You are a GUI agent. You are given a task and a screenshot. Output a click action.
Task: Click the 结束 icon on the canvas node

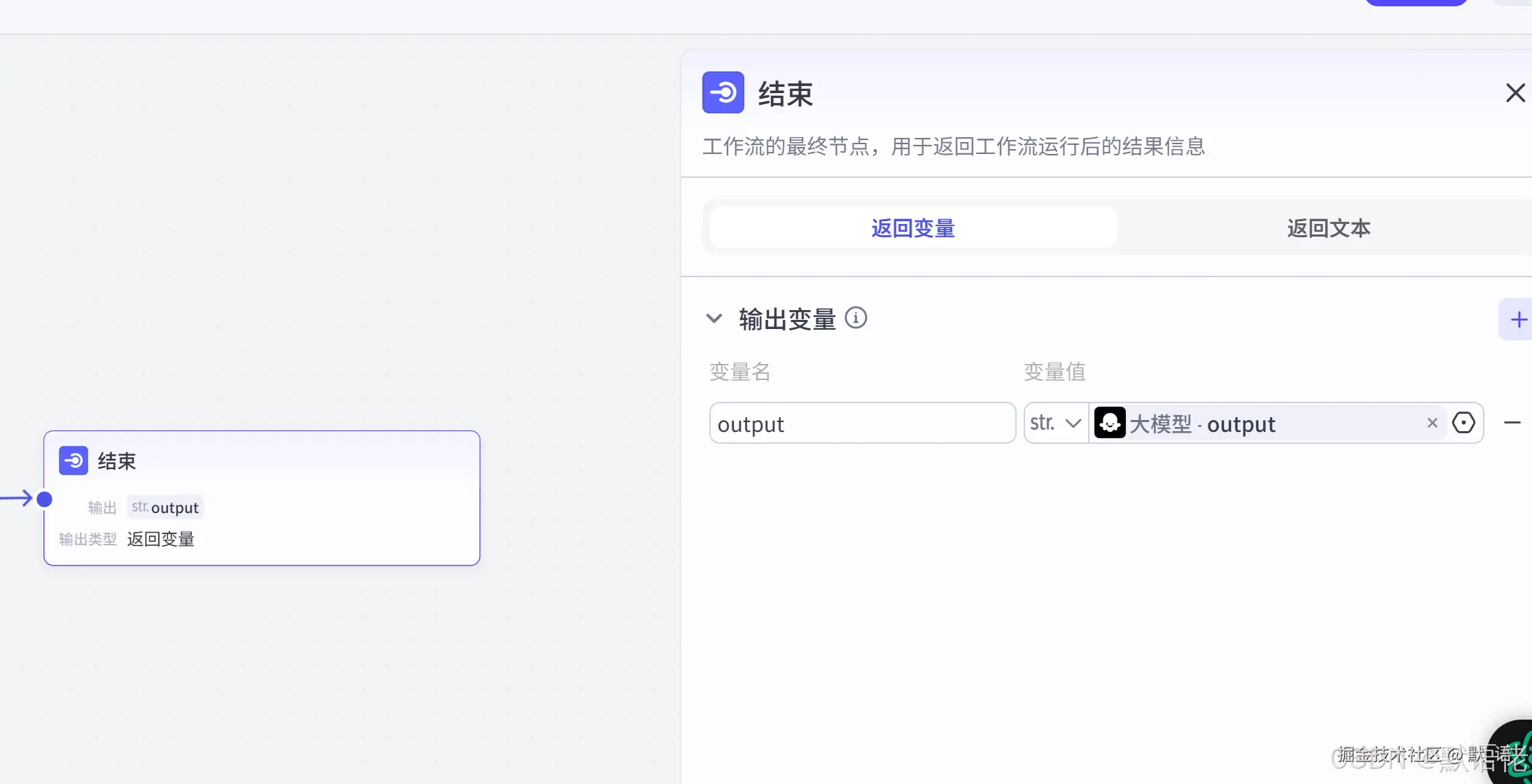coord(73,461)
